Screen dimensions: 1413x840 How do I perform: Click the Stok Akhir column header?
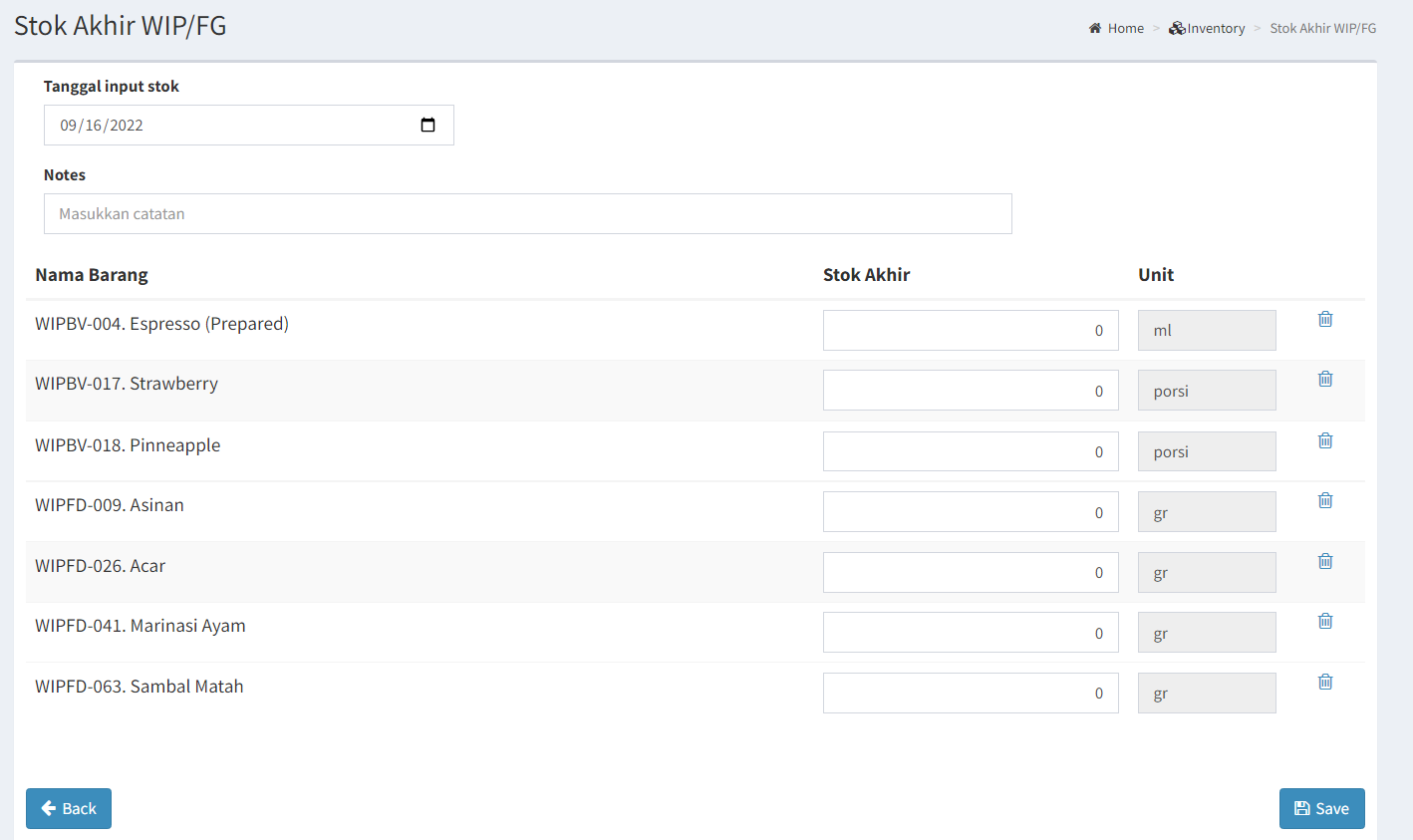[x=867, y=275]
